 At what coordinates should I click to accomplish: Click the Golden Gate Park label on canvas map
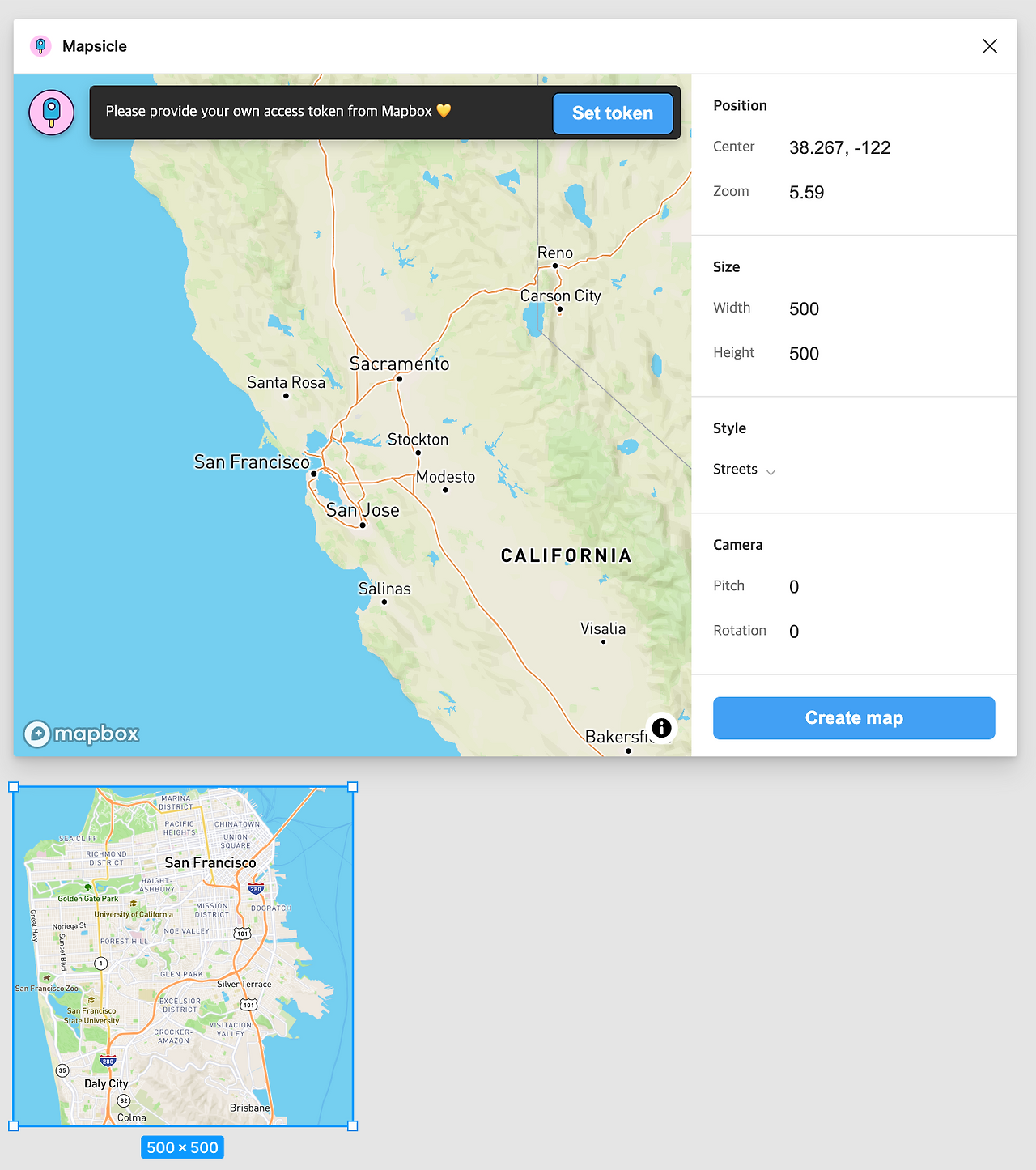tap(88, 899)
